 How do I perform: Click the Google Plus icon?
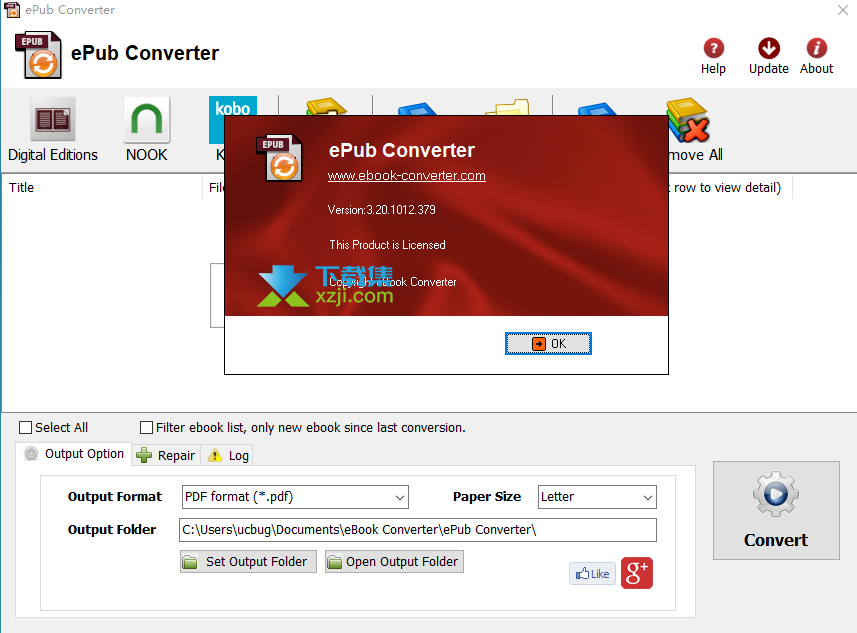pos(637,573)
